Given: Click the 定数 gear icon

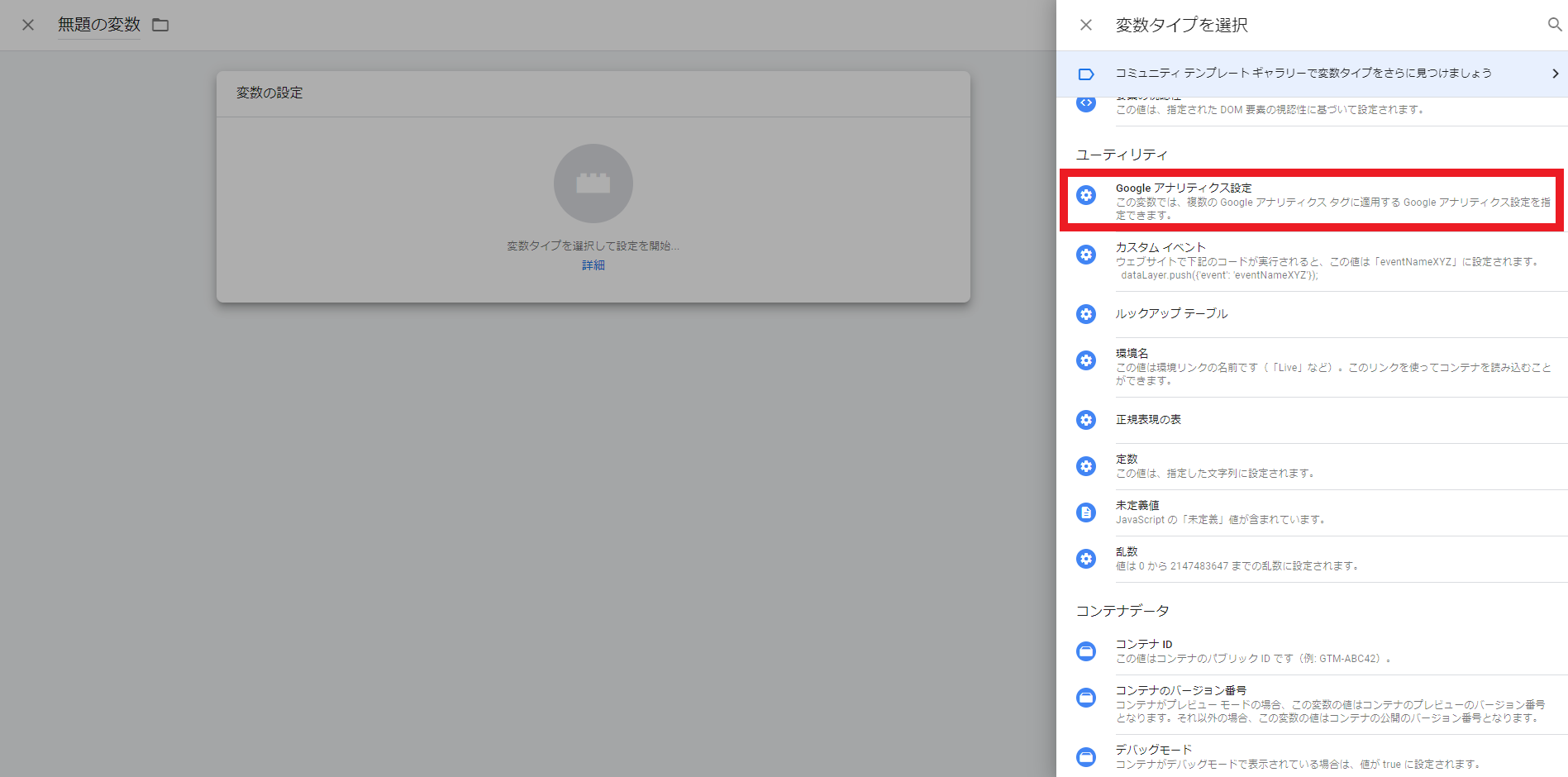Looking at the screenshot, I should (x=1086, y=466).
